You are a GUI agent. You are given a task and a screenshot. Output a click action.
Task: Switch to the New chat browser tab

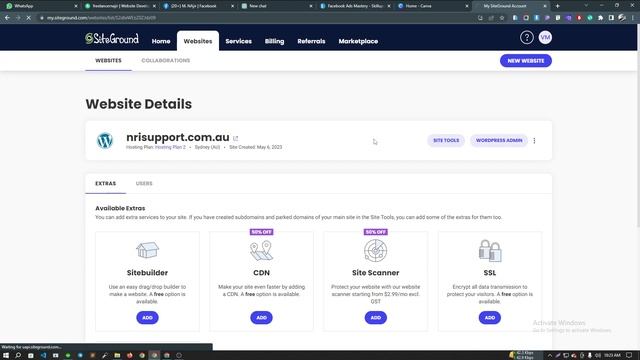[x=276, y=6]
